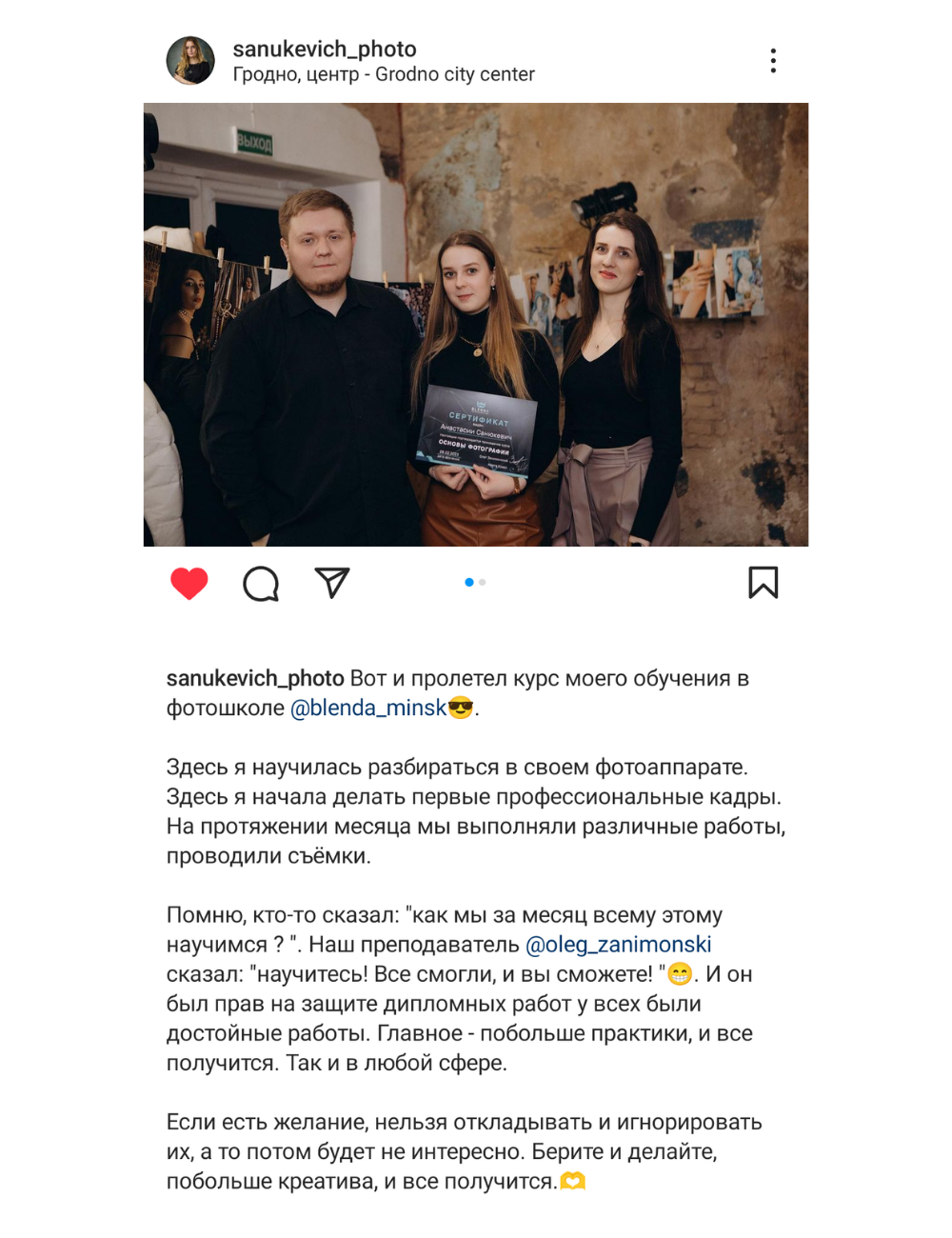Click the sanukevich_photo name in the caption
This screenshot has width=952, height=1238.
tap(255, 678)
